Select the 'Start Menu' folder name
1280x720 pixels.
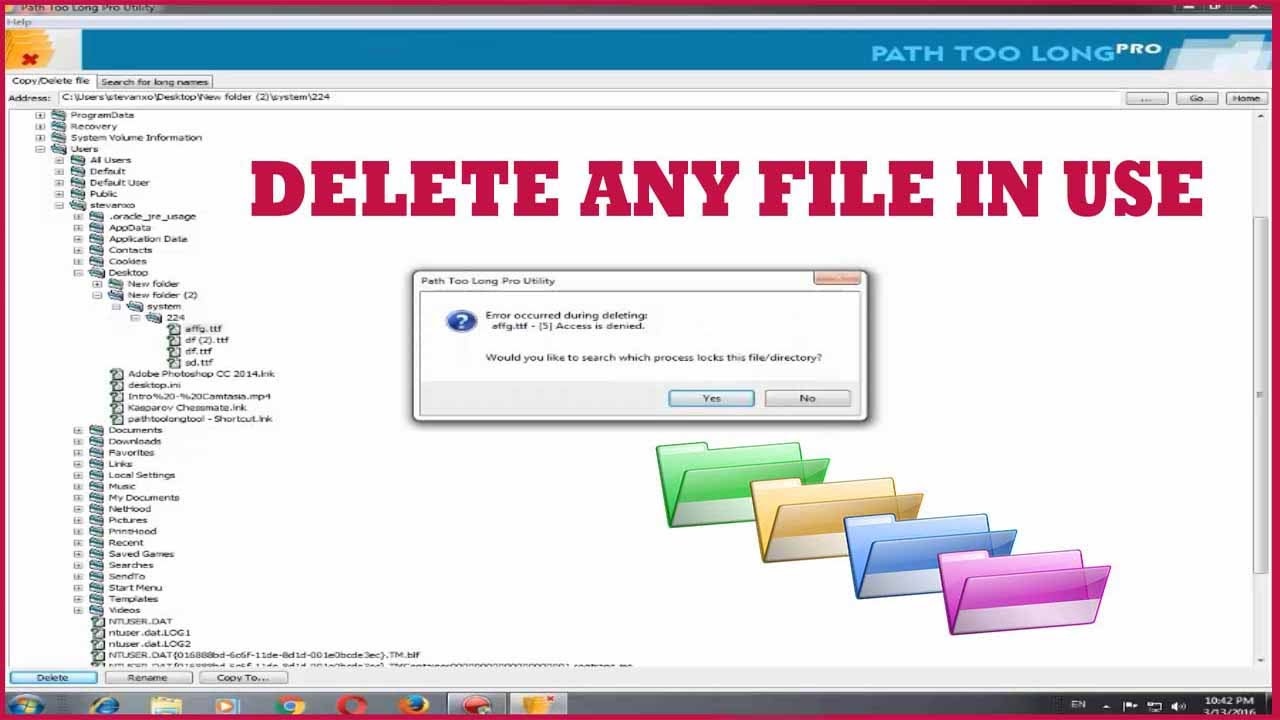pyautogui.click(x=135, y=588)
